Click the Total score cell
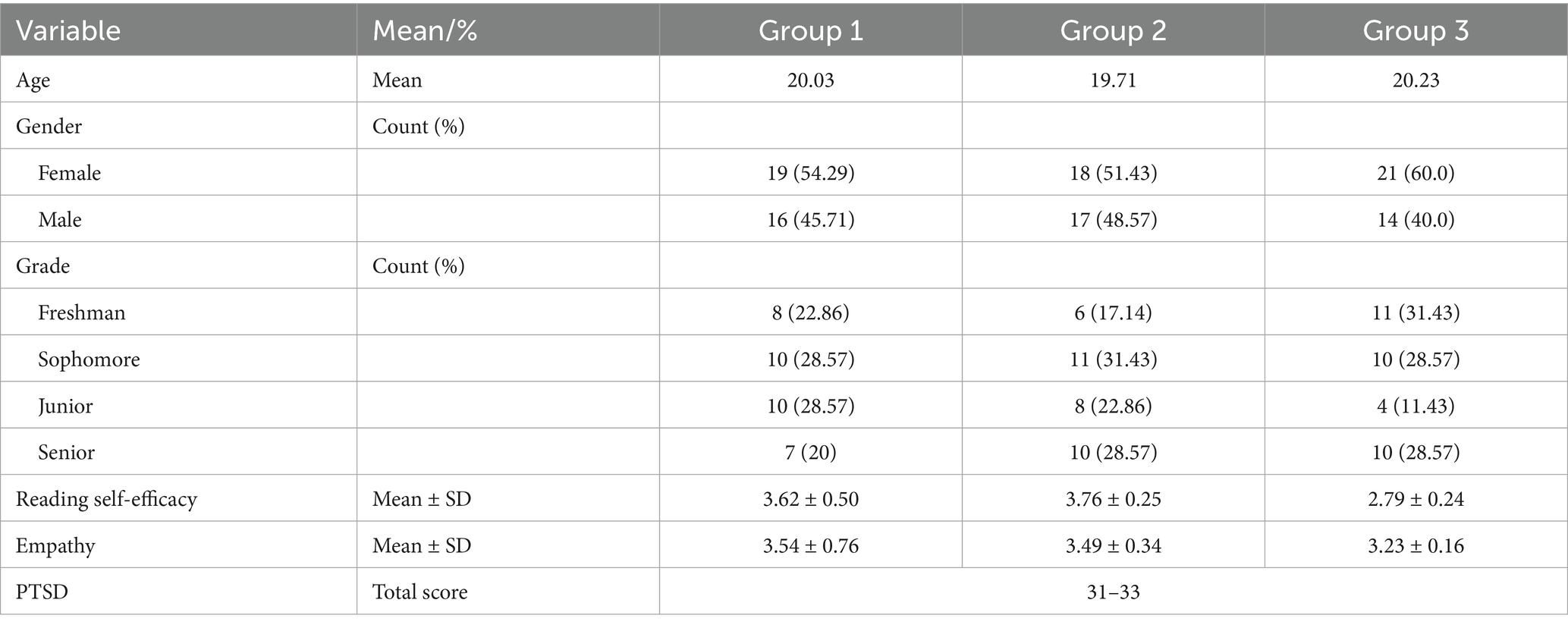 [x=419, y=592]
